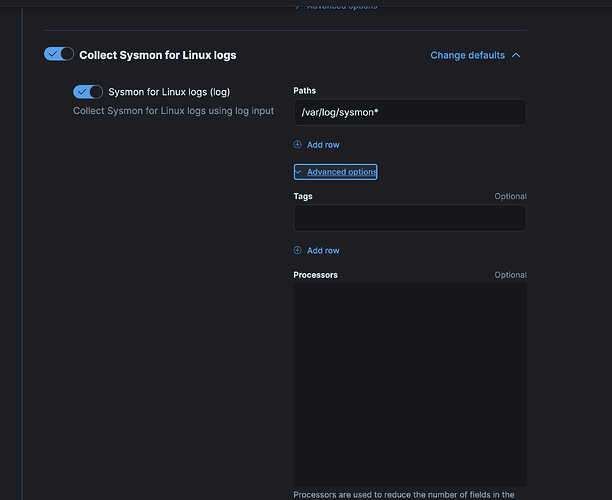
Task: Click the Tags label
Action: [303, 196]
